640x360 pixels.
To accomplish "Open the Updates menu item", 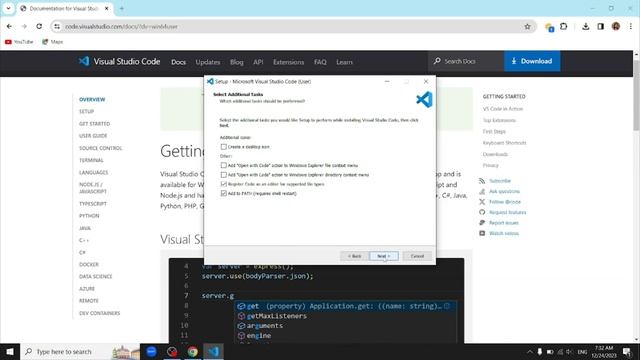I will click(x=208, y=62).
